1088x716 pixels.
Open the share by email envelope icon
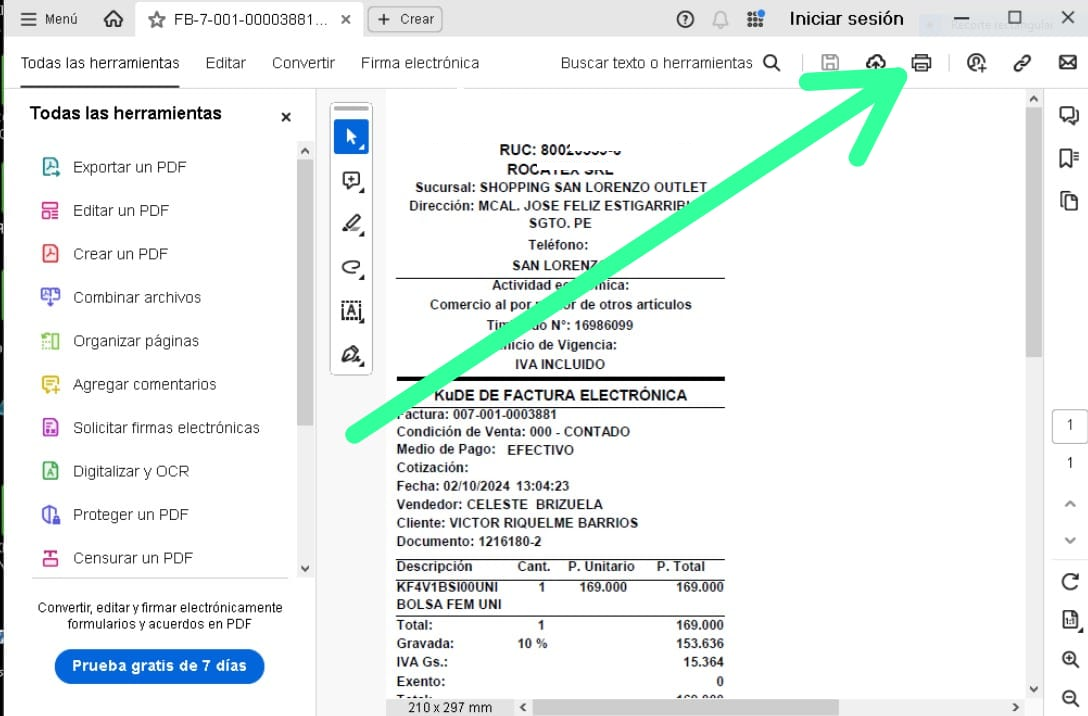pos(1067,63)
